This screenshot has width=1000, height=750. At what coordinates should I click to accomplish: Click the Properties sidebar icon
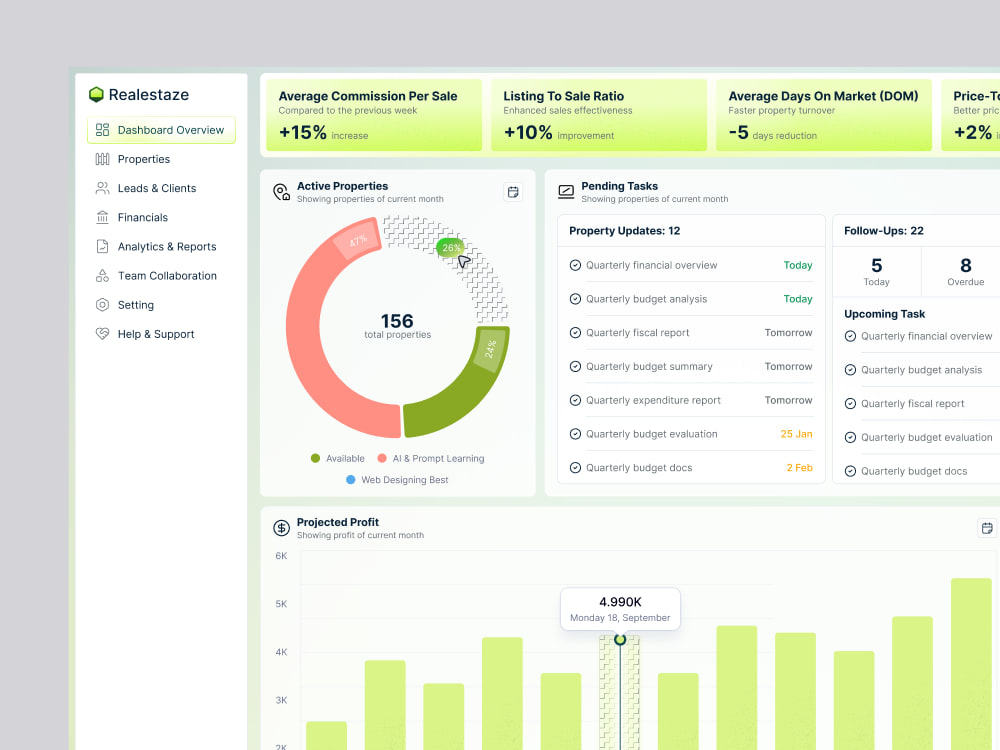[x=102, y=159]
